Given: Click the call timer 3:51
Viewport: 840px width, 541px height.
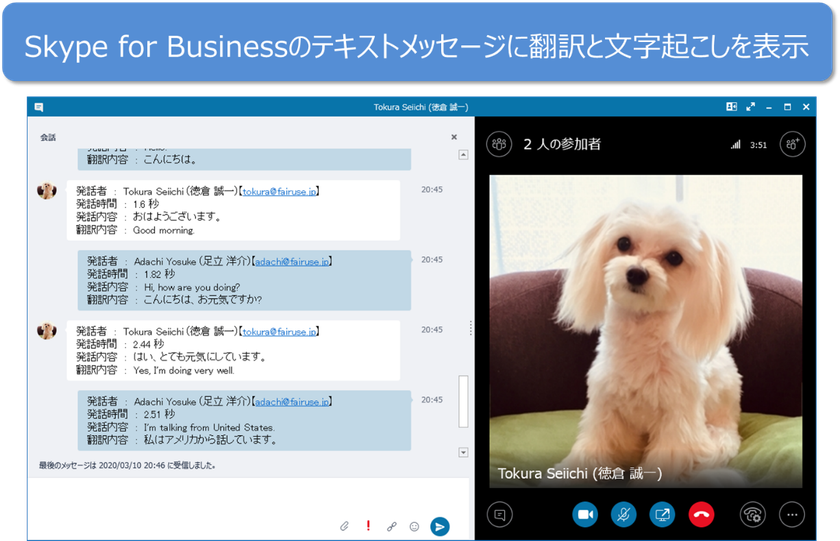Looking at the screenshot, I should click(758, 145).
